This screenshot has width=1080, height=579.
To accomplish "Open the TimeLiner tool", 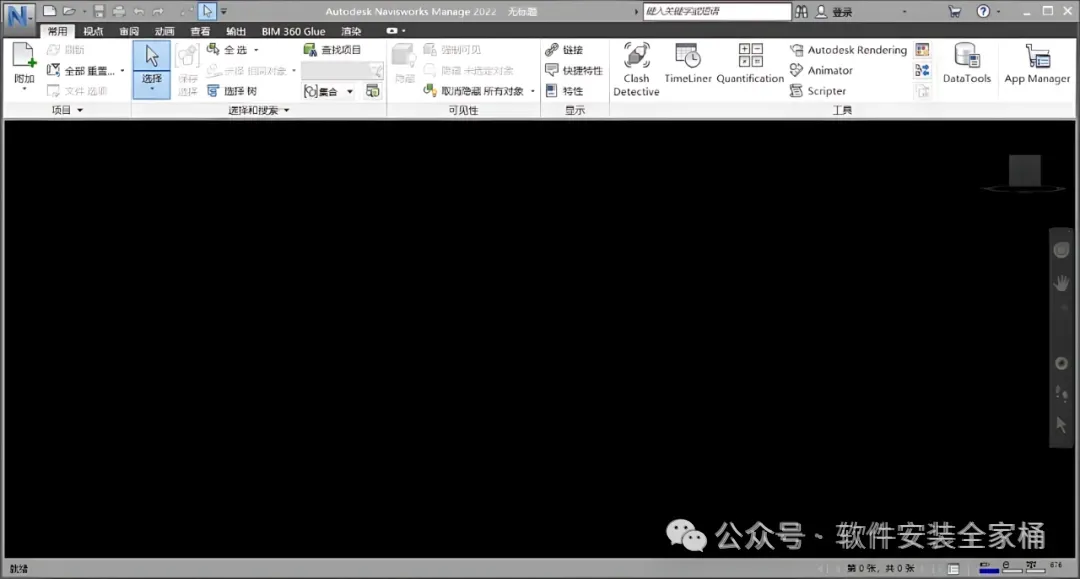I will tap(687, 64).
